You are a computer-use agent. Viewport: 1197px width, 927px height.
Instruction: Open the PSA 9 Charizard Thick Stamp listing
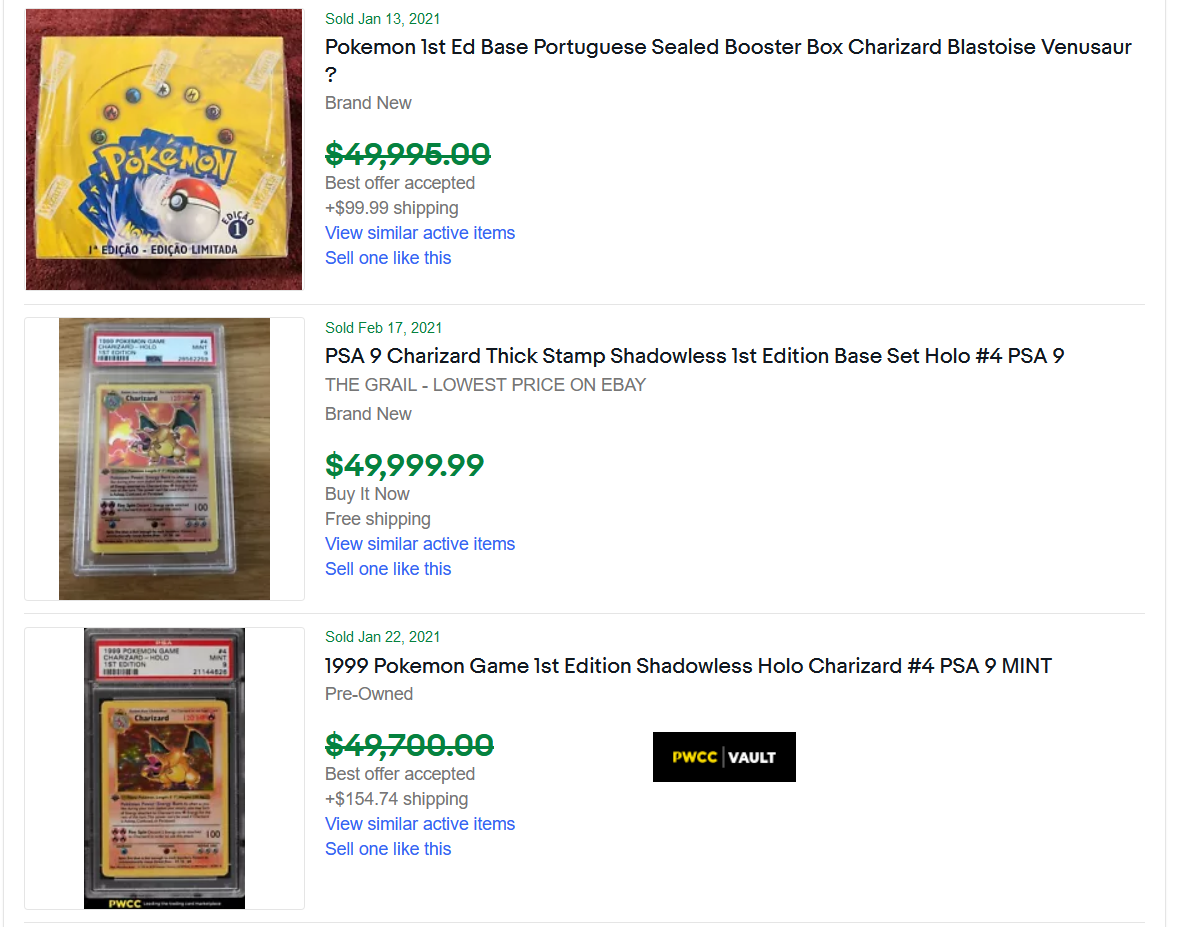(x=694, y=356)
